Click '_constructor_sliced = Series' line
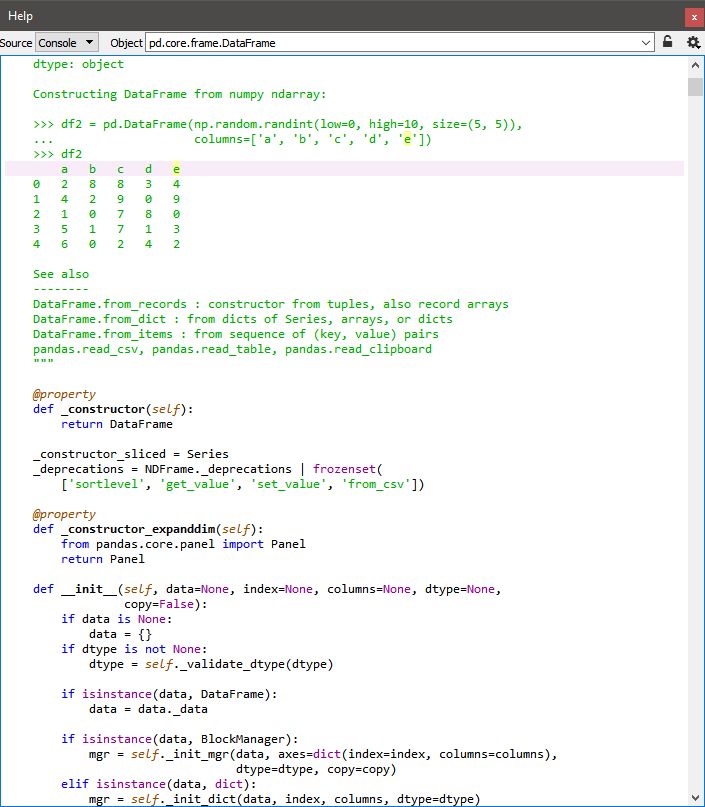Image resolution: width=705 pixels, height=807 pixels. pyautogui.click(x=131, y=454)
